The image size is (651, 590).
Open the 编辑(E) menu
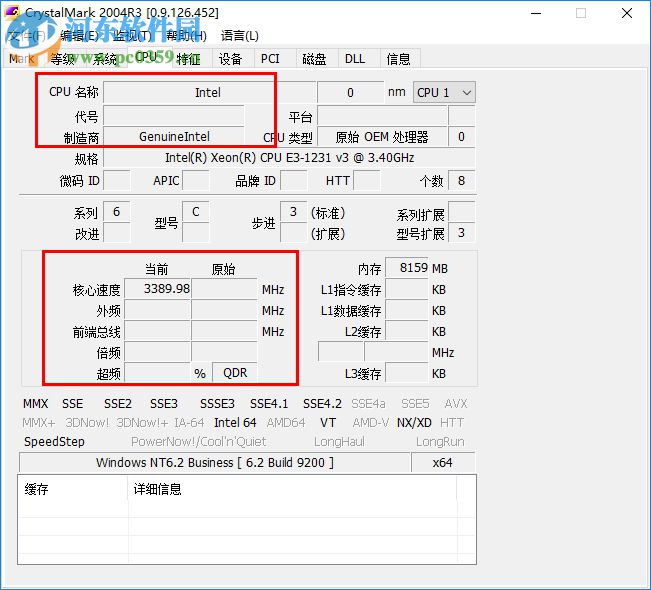79,36
